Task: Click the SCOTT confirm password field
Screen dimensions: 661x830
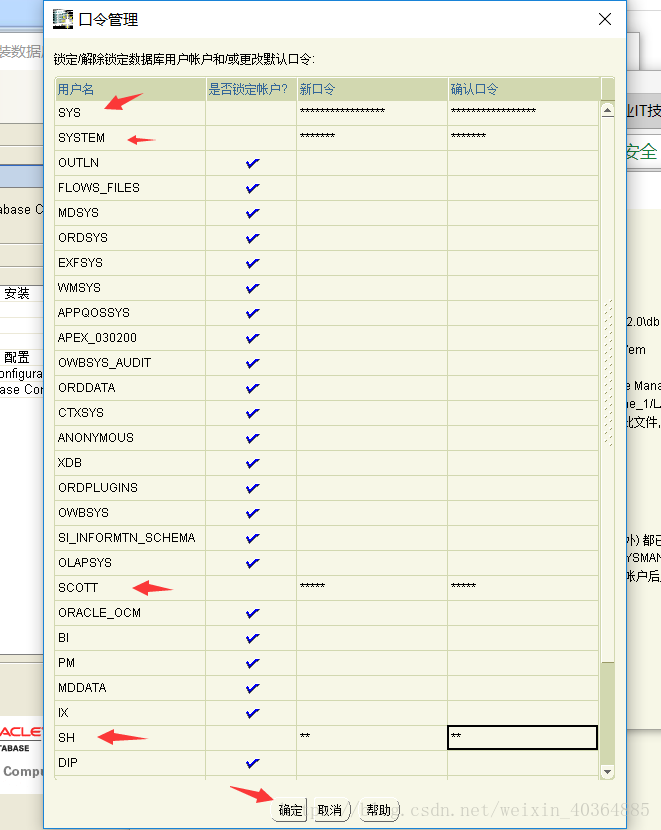Action: tap(523, 588)
